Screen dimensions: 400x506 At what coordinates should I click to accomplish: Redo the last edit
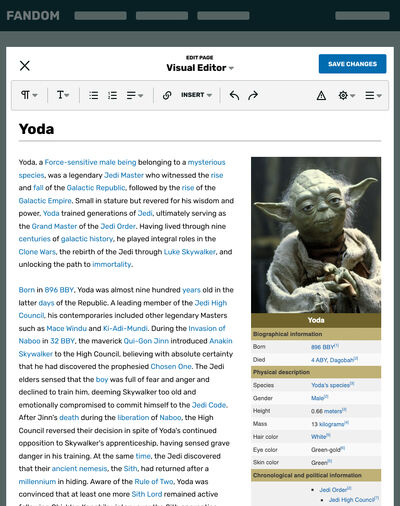[253, 95]
